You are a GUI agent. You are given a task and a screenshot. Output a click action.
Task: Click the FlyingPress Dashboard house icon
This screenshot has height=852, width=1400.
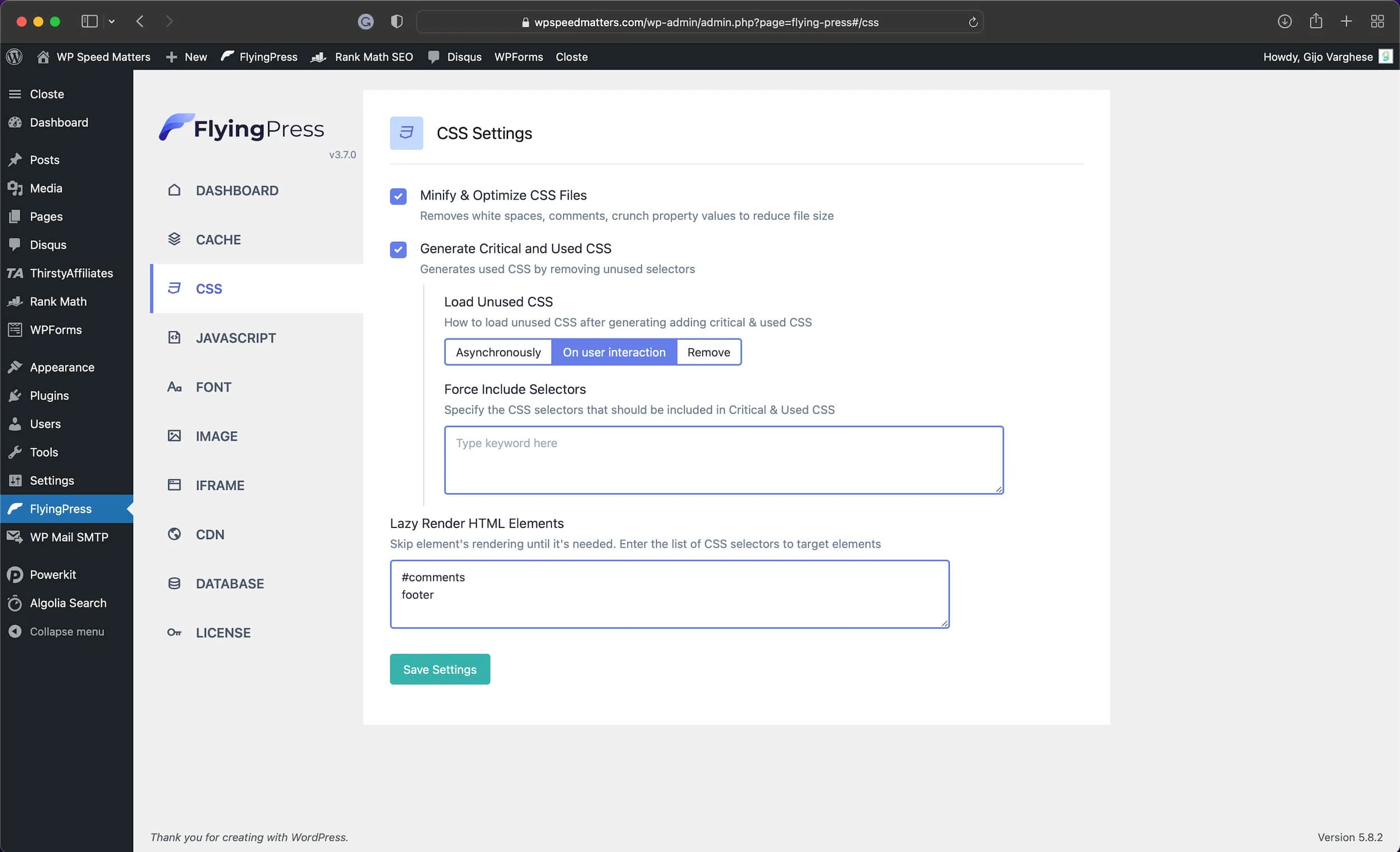tap(174, 190)
